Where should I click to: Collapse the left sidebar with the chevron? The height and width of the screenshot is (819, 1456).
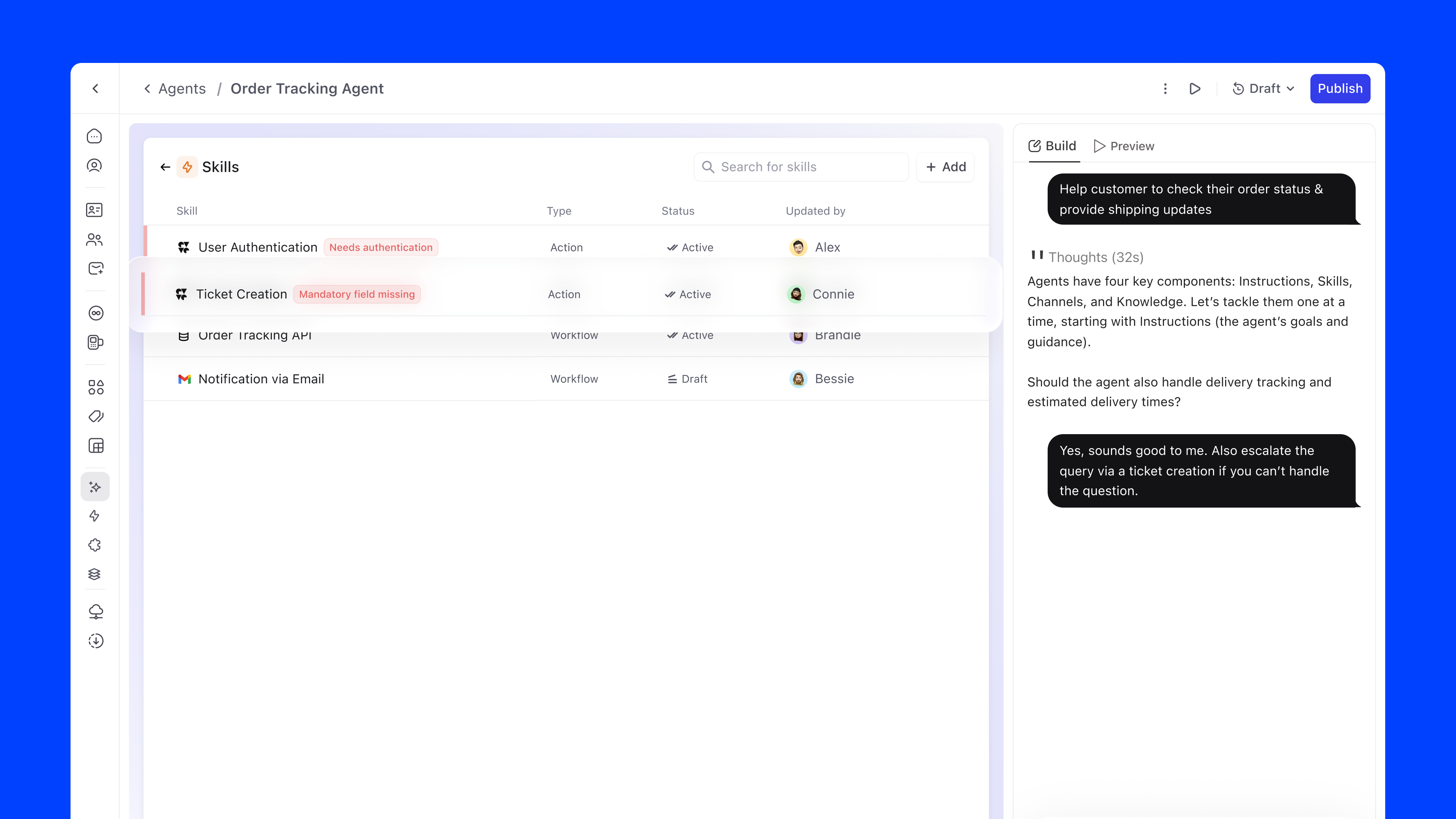96,89
